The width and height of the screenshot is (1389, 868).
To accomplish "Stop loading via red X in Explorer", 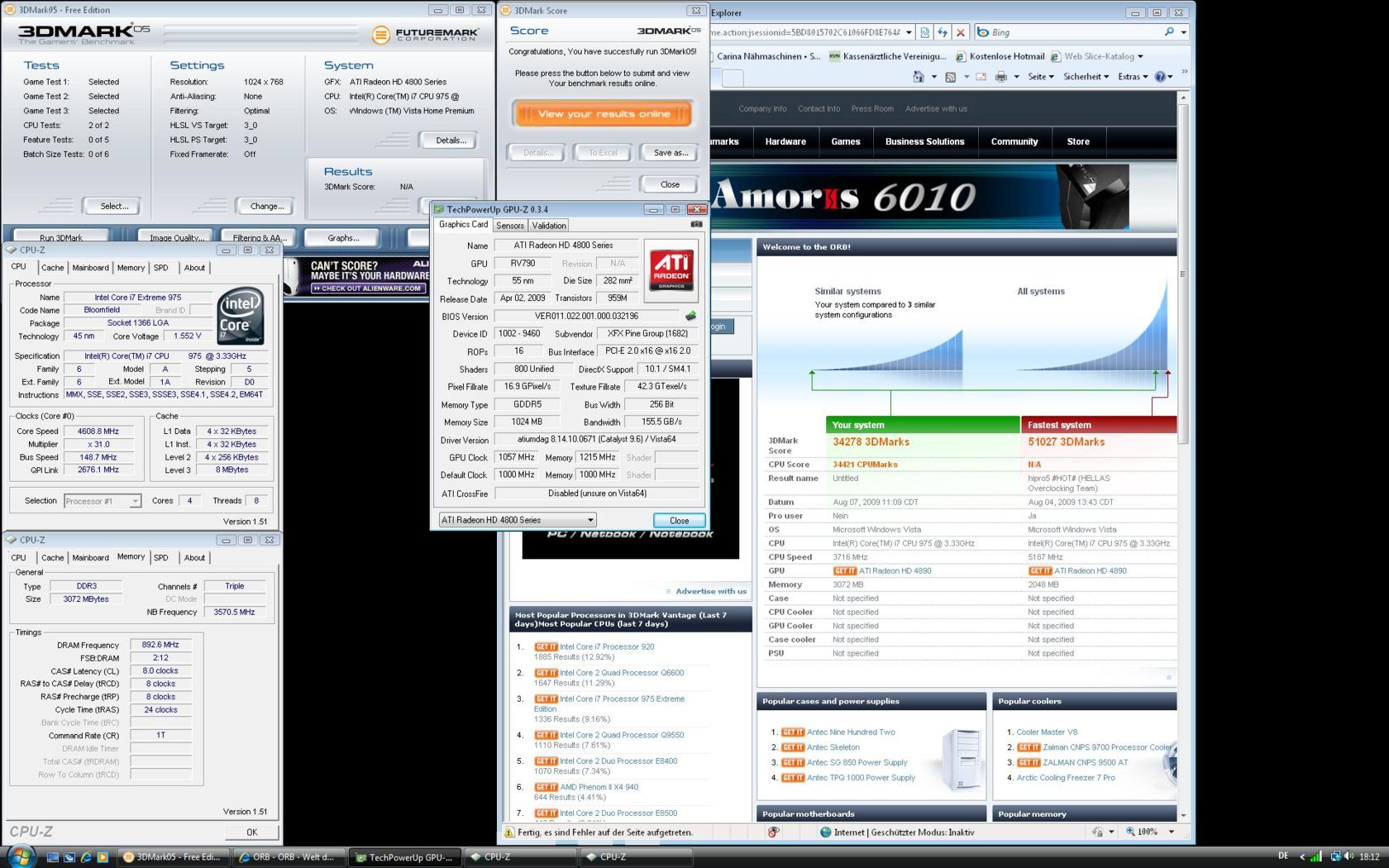I will (960, 32).
